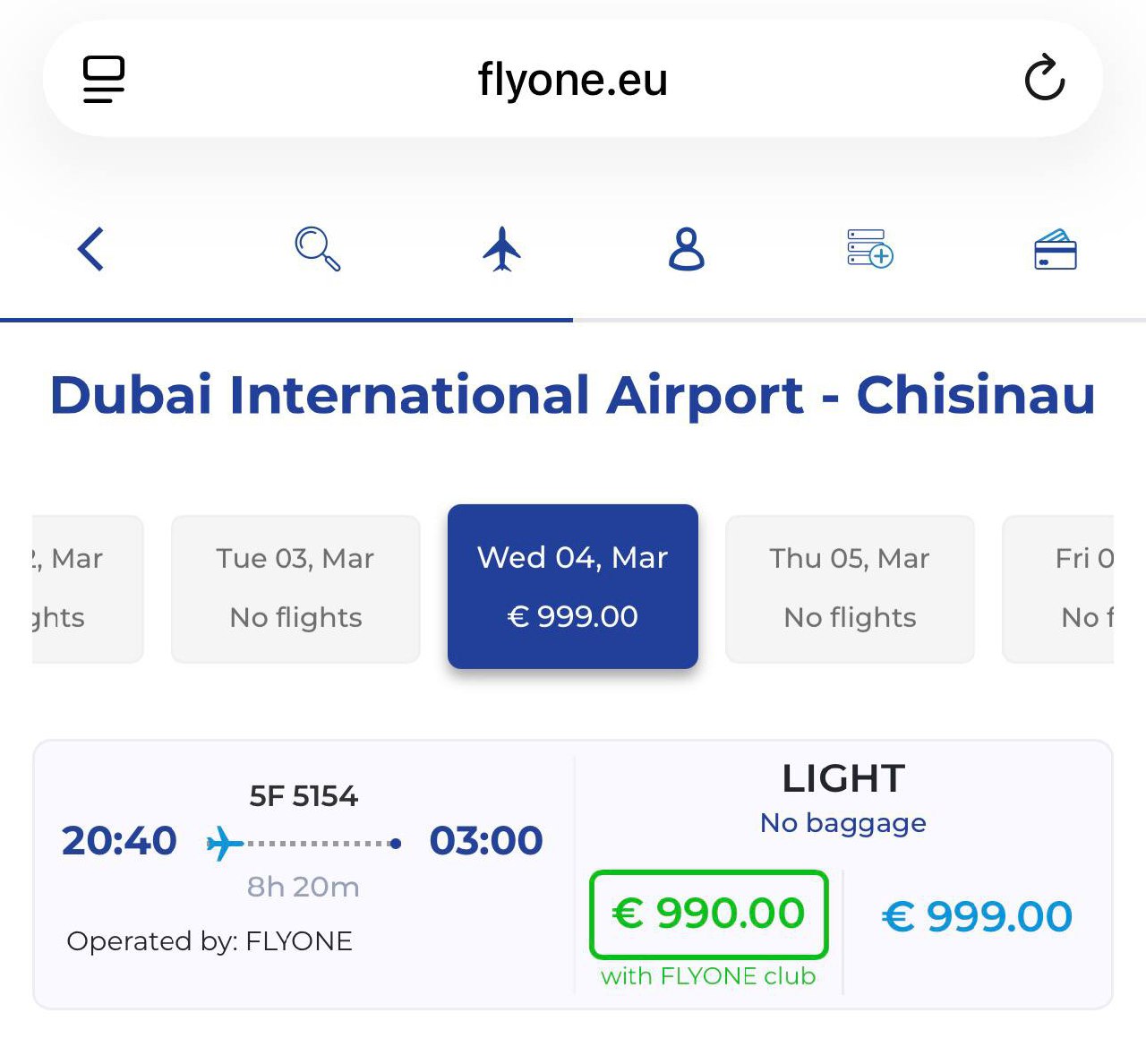
Task: Click the 'with FLYONE club' label
Action: click(x=708, y=976)
